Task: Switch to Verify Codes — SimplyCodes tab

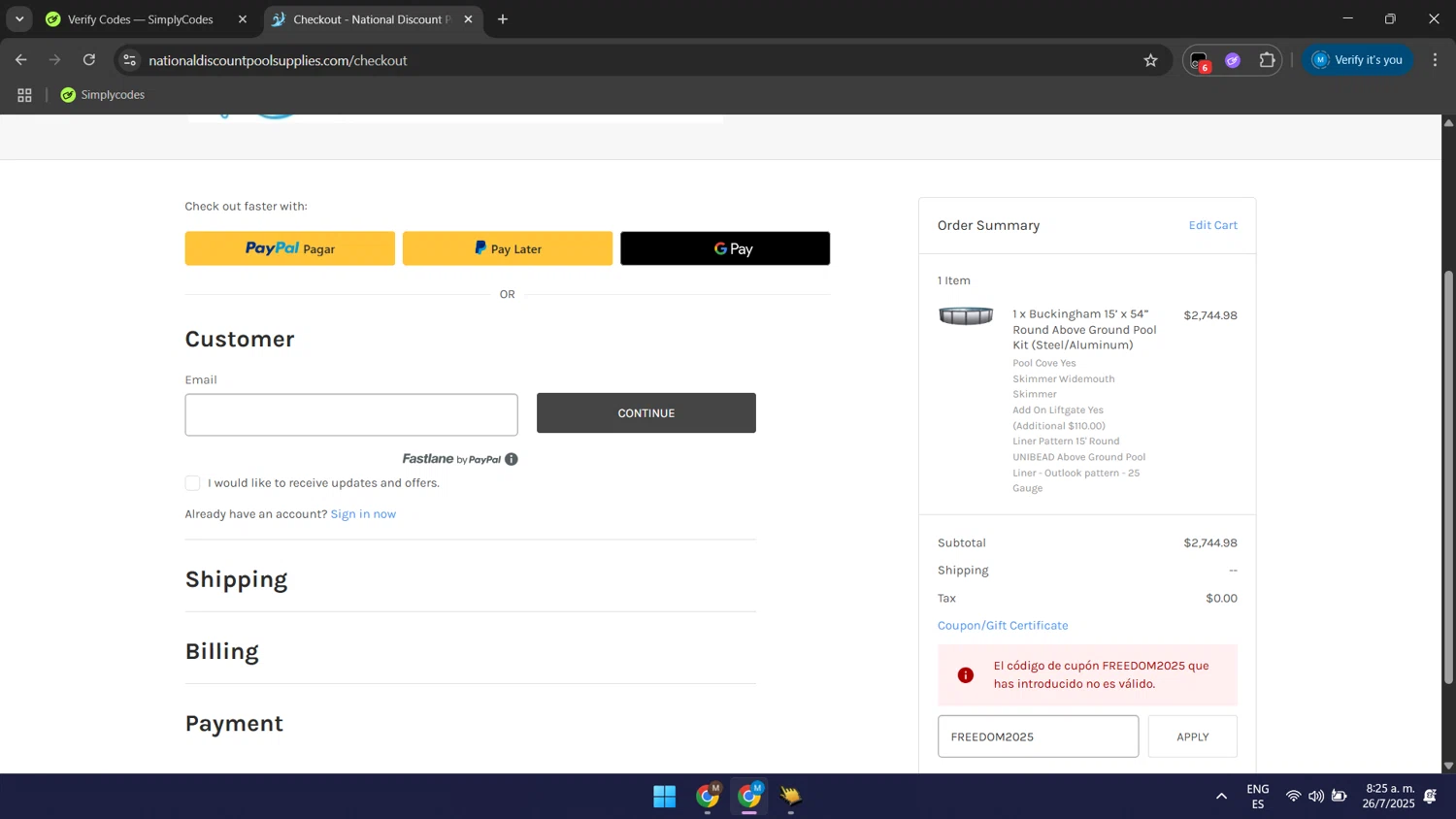Action: [x=140, y=19]
